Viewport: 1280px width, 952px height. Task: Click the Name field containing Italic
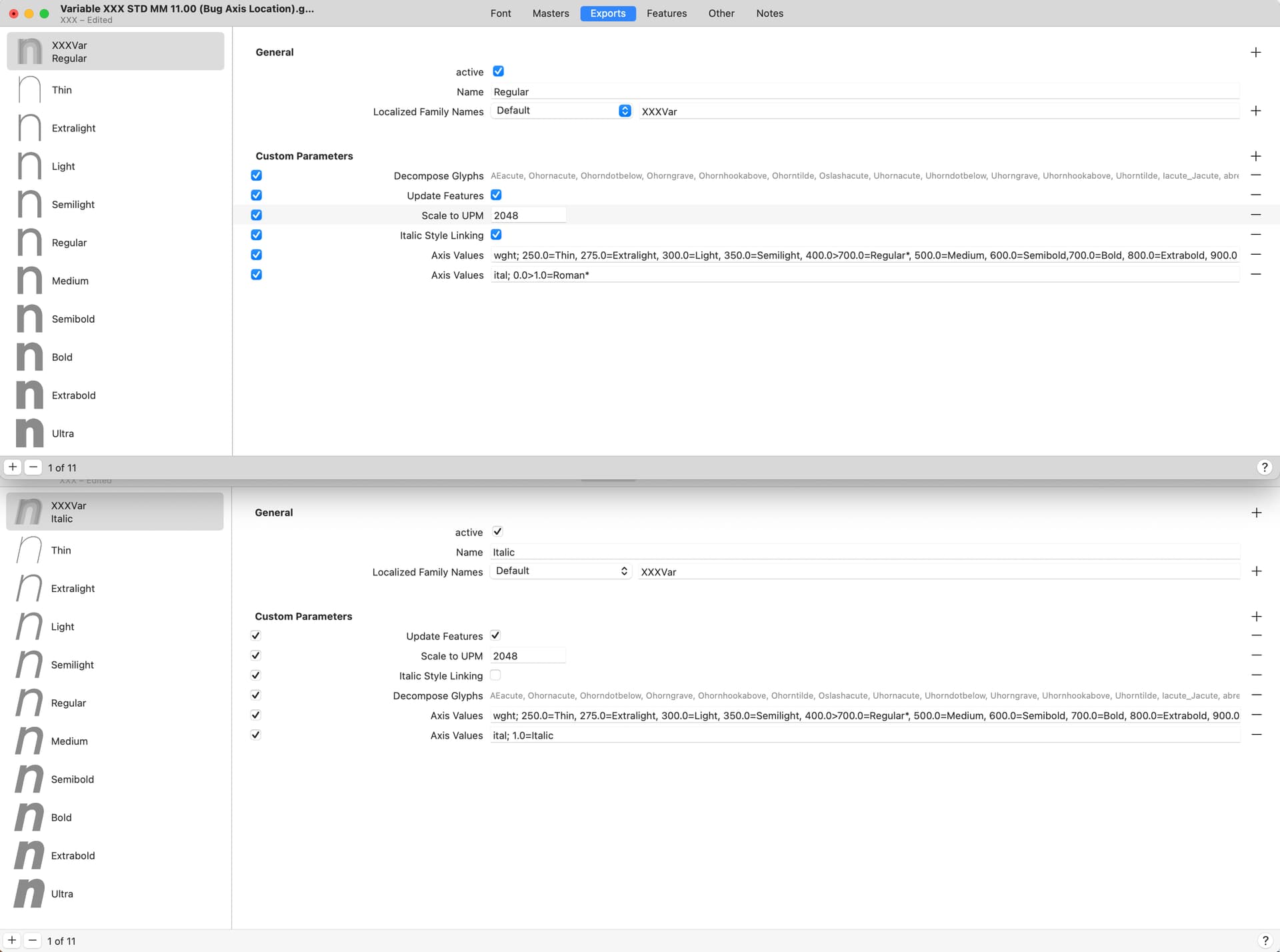pos(864,552)
